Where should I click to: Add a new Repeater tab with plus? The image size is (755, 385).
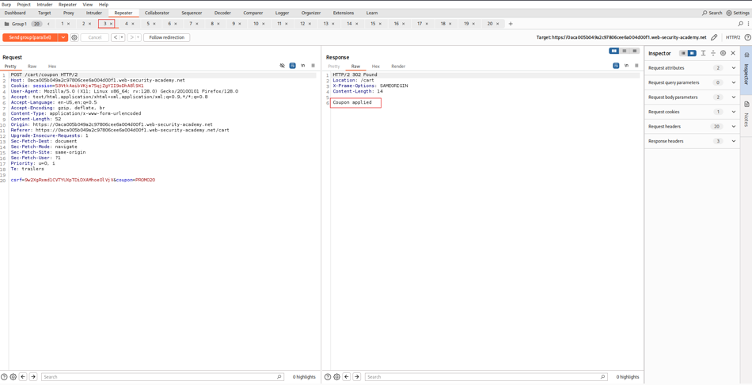pos(511,24)
